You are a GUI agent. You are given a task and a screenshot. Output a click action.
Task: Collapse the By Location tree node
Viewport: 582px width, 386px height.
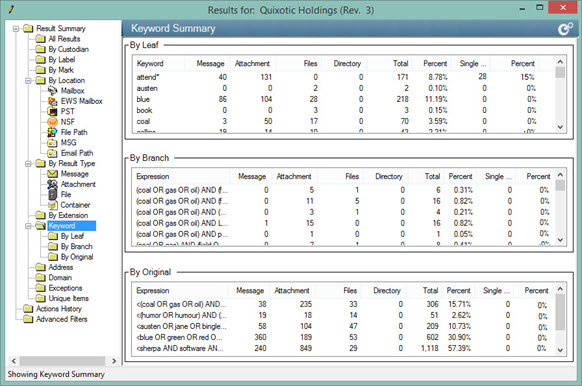click(x=28, y=81)
